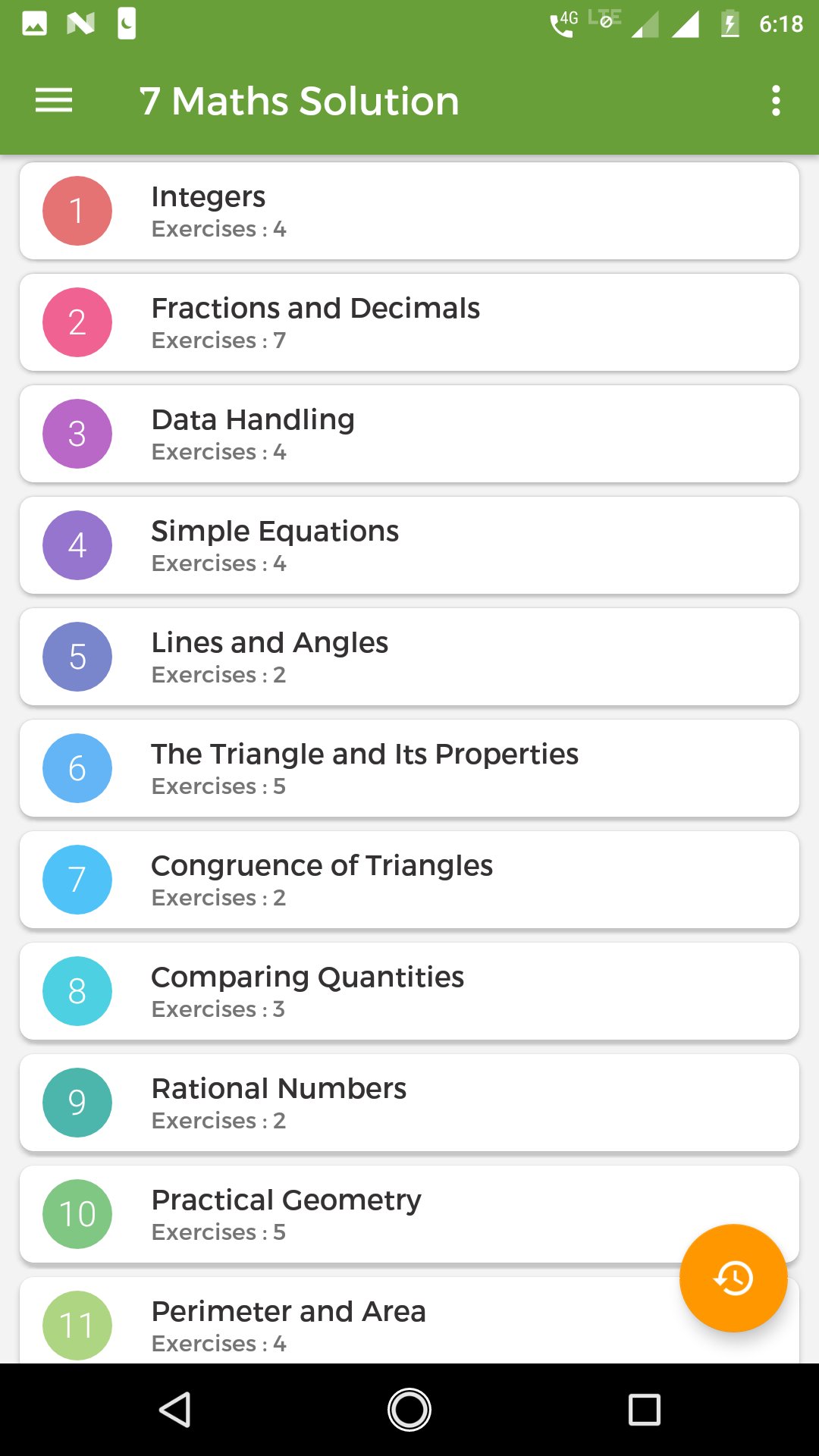Open the hamburger navigation menu
This screenshot has height=1456, width=819.
point(54,100)
